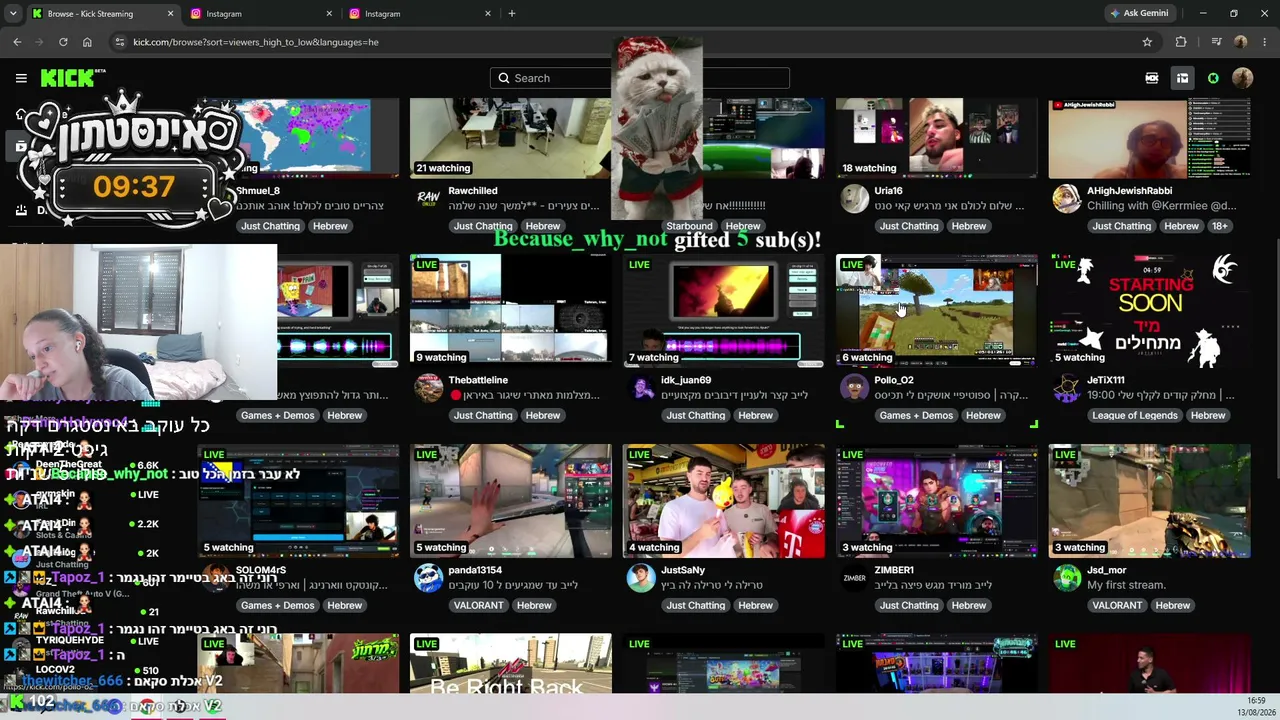
Task: Open Jsd_mor live stream thumbnail
Action: coord(1150,501)
